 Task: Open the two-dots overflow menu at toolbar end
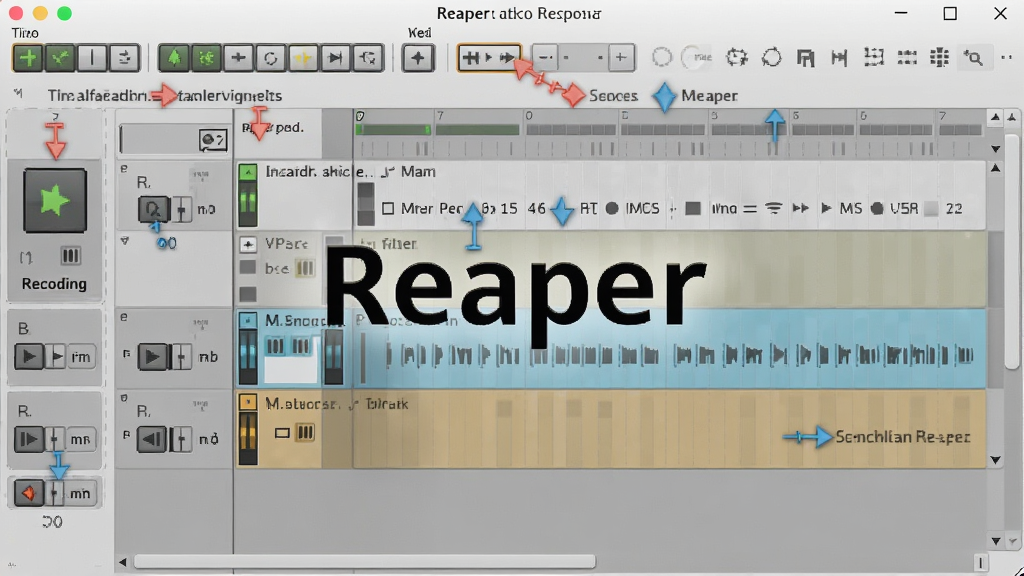click(x=1006, y=57)
